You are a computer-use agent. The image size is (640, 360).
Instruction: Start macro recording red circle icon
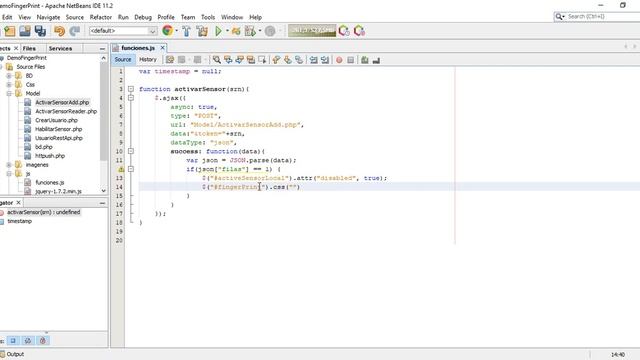[x=339, y=60]
